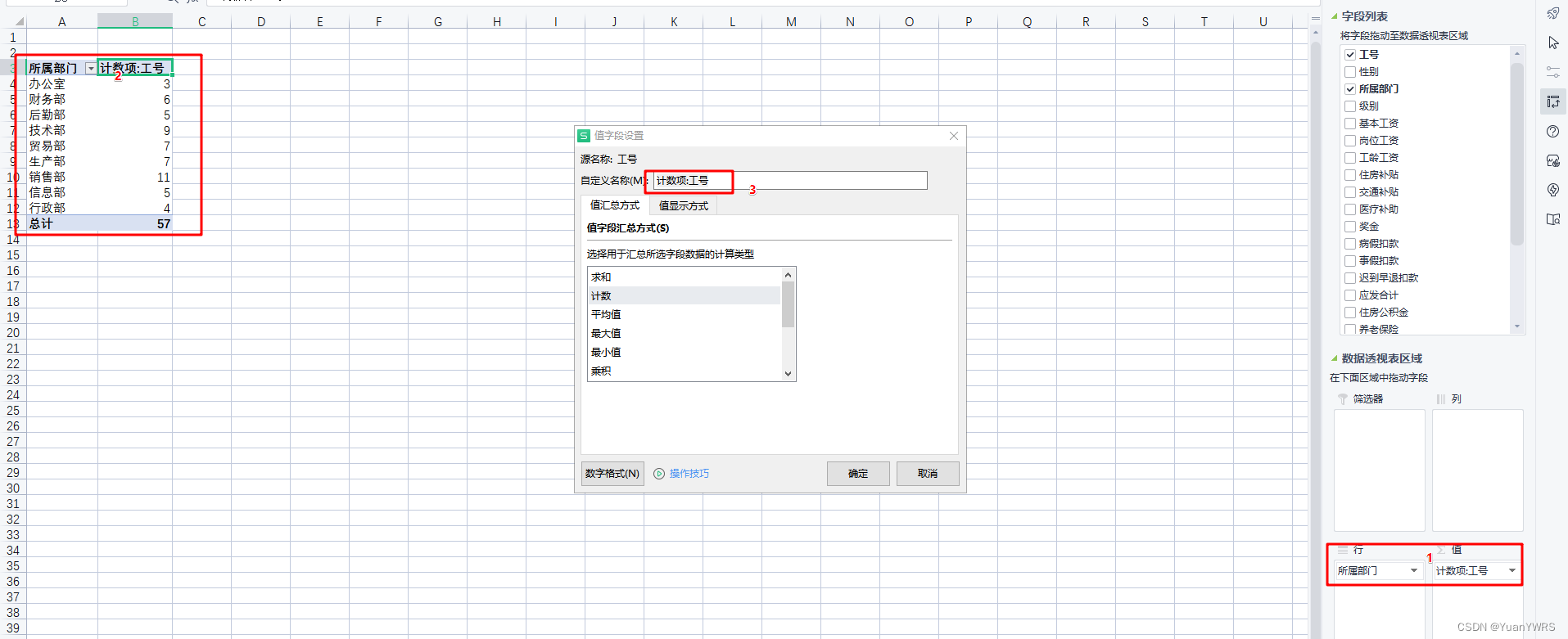Click the 确定 button
Image resolution: width=1568 pixels, height=639 pixels.
click(x=858, y=474)
